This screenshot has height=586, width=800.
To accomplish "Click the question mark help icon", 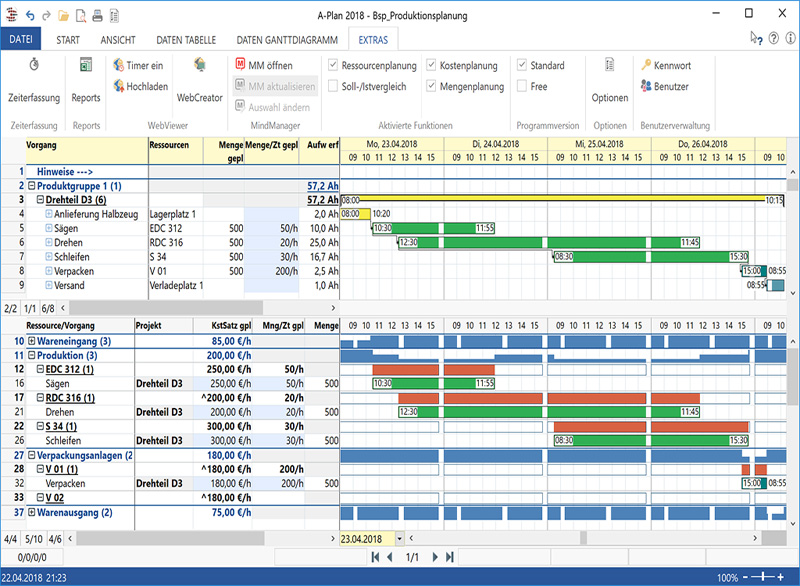I will (774, 38).
